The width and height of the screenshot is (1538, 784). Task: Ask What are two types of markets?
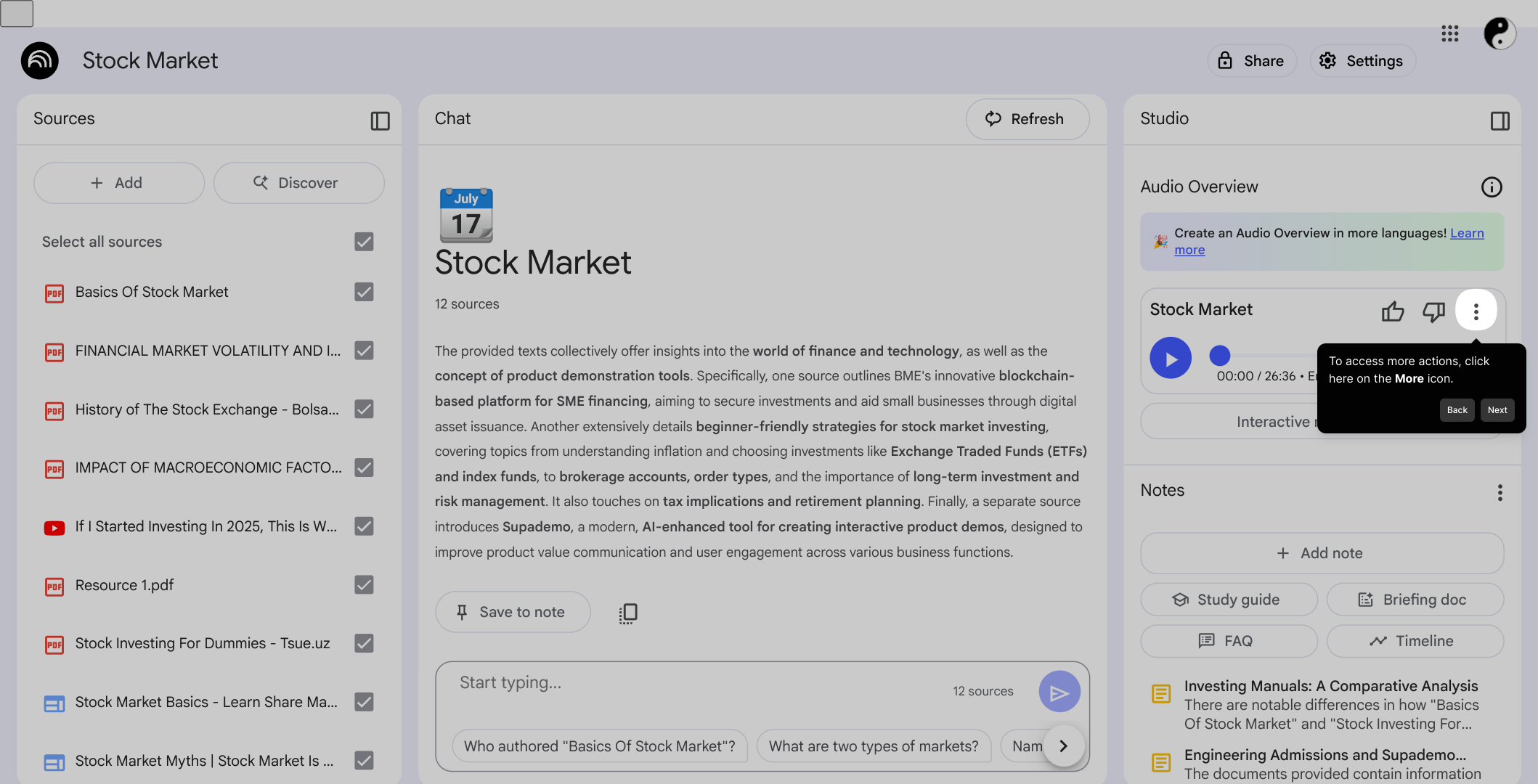(x=874, y=746)
